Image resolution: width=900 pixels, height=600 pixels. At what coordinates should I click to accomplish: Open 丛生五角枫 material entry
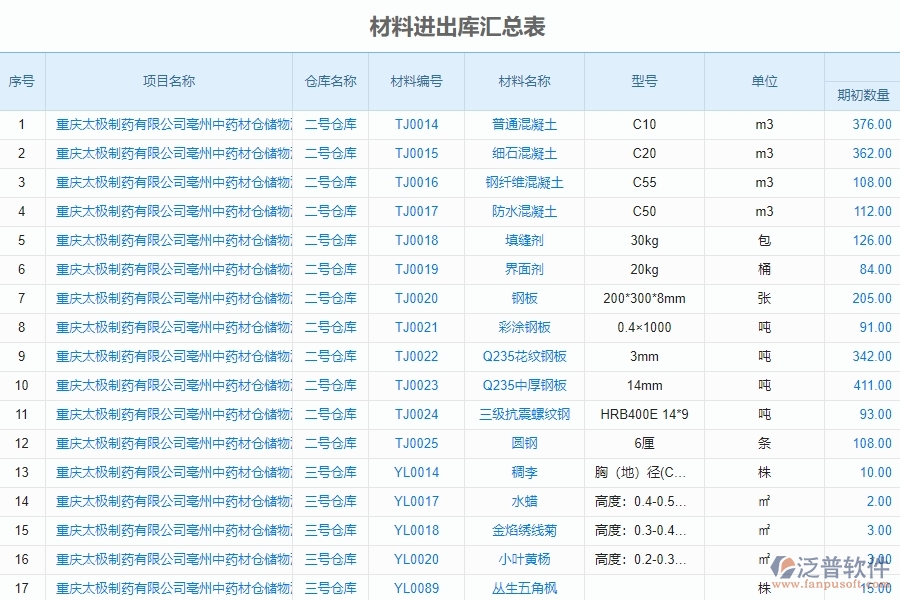524,588
